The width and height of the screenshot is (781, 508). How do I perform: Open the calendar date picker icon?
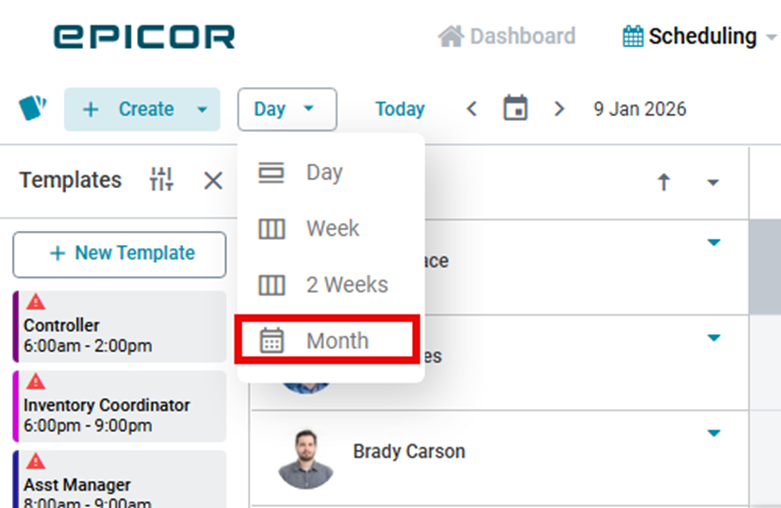tap(515, 109)
